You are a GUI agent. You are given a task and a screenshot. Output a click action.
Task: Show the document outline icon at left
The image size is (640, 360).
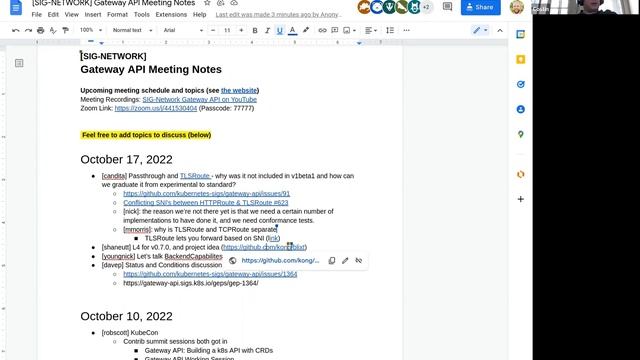point(19,63)
